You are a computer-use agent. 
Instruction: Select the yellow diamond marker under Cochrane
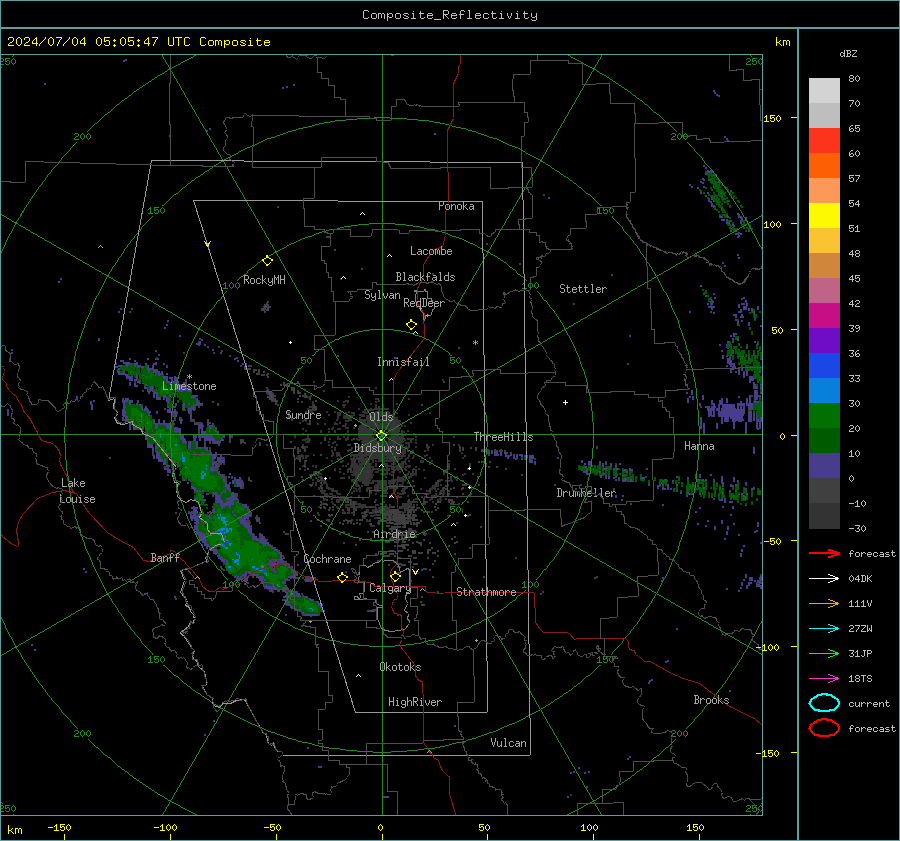[x=342, y=578]
